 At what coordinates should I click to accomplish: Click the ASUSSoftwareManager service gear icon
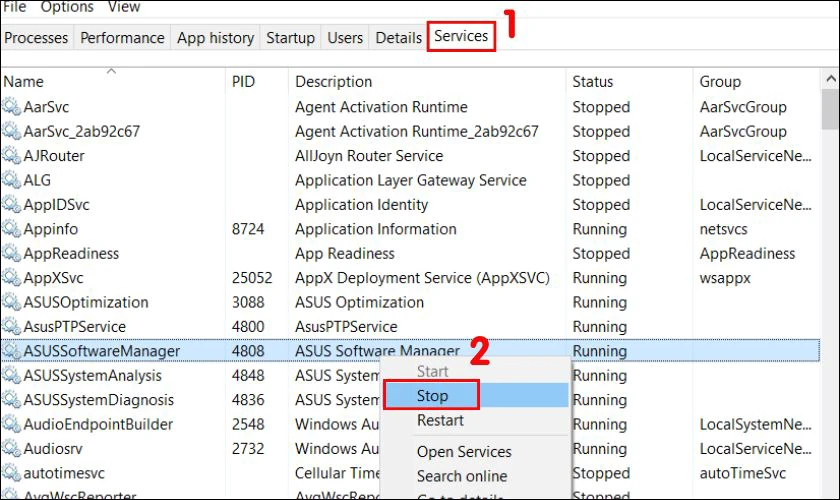click(x=11, y=351)
